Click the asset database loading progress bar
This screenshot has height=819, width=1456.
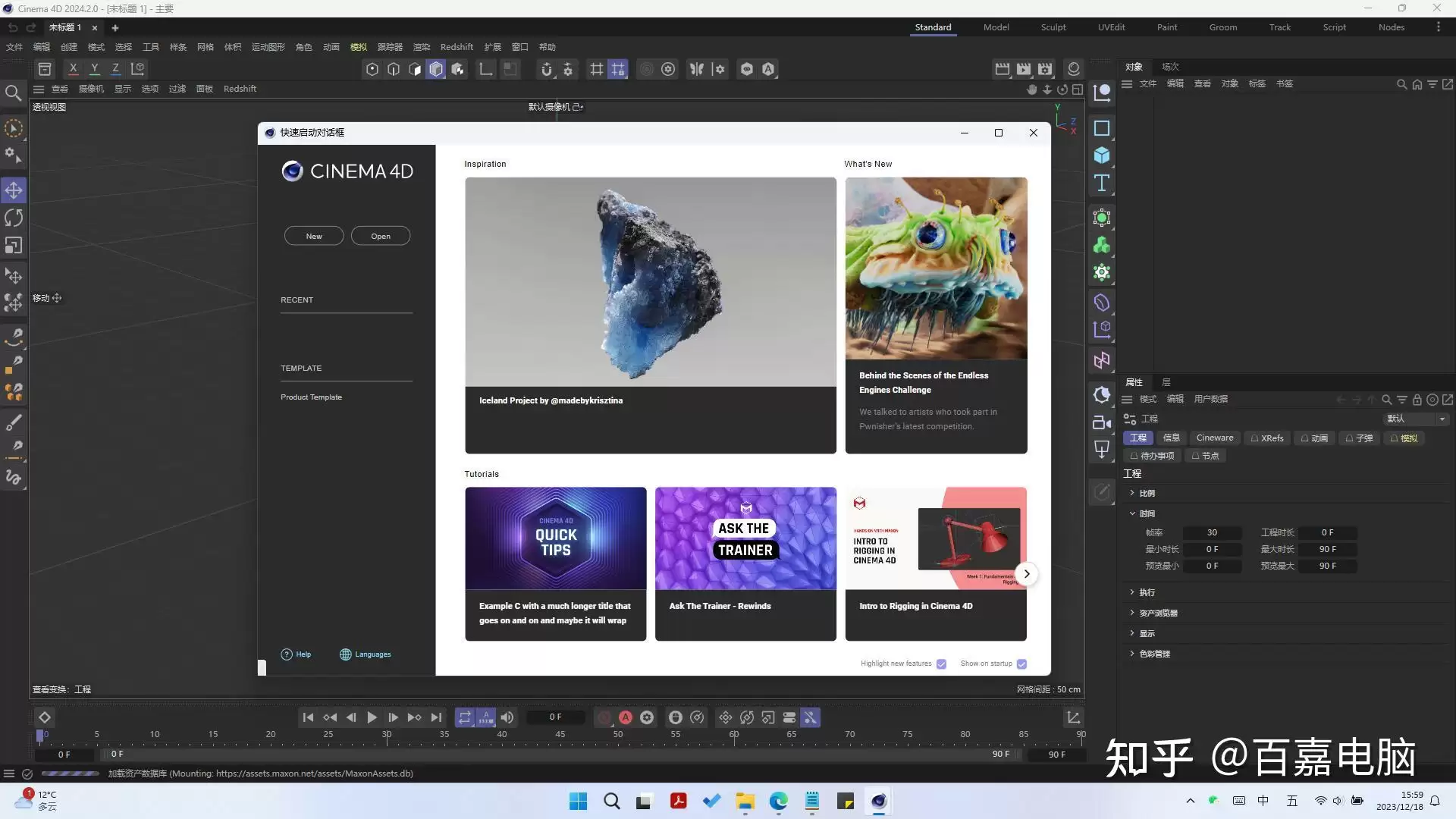point(70,773)
